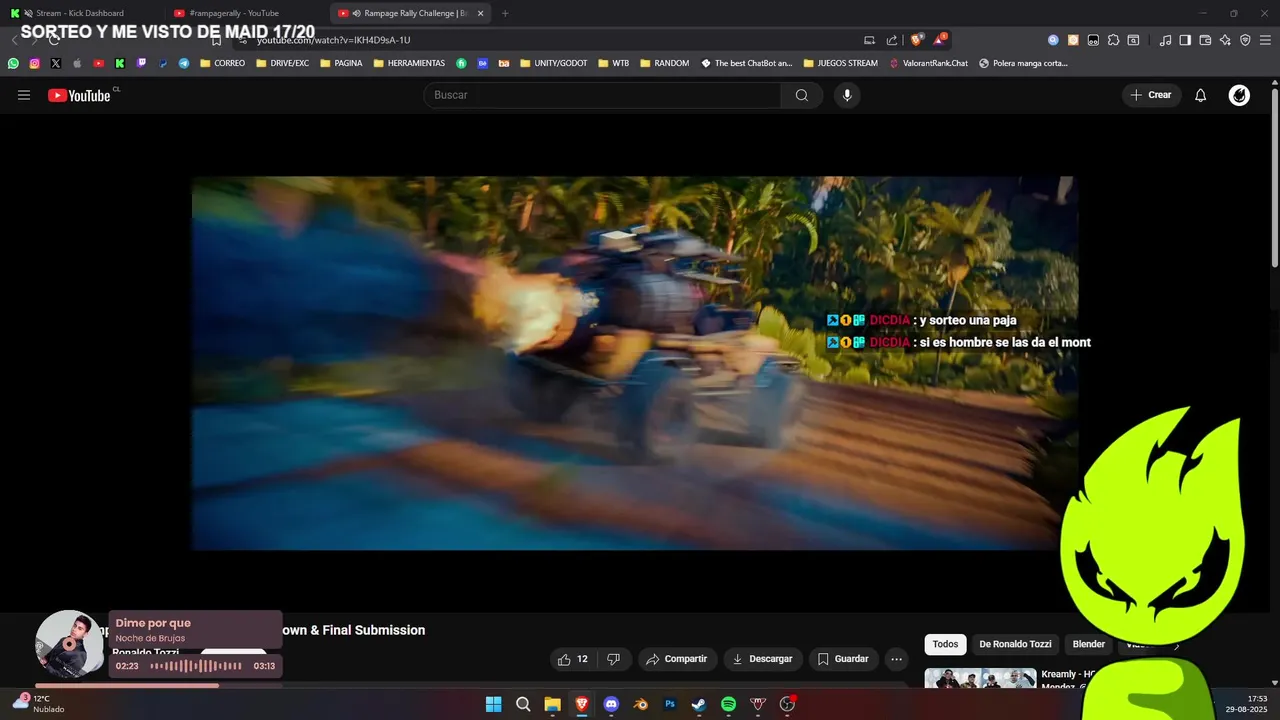Open the UNITY/GODOT bookmarks folder
This screenshot has height=720, width=1280.
point(553,63)
